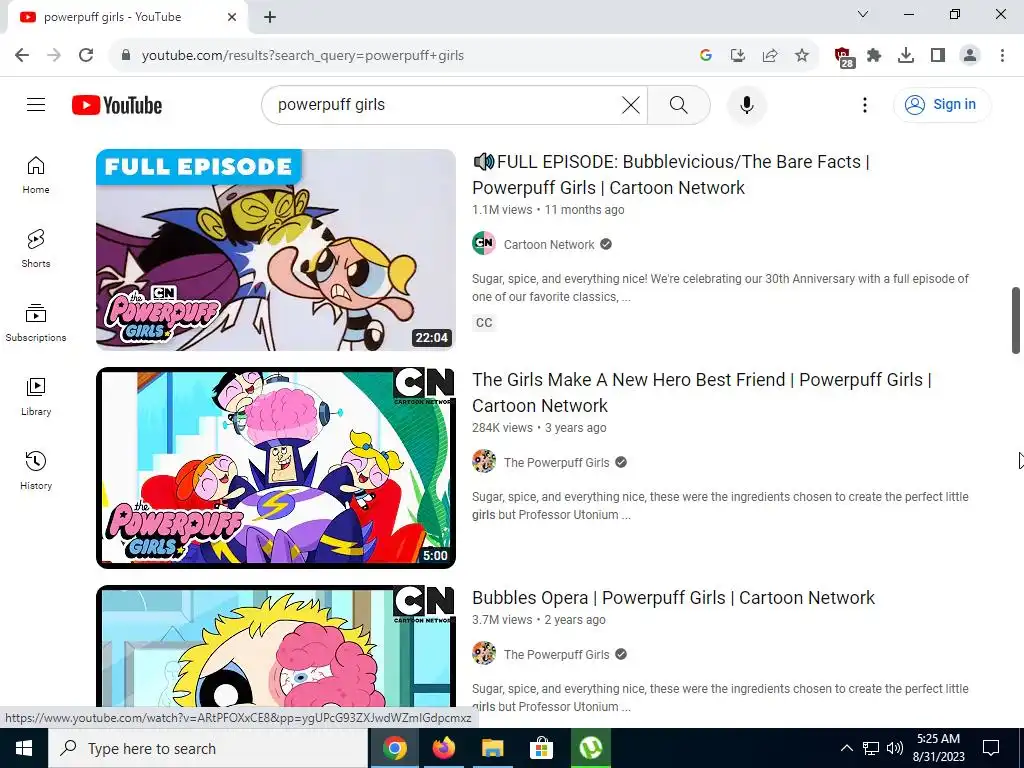Open The Girls Make A New Hero title
Viewport: 1024px width, 768px height.
pyautogui.click(x=701, y=392)
